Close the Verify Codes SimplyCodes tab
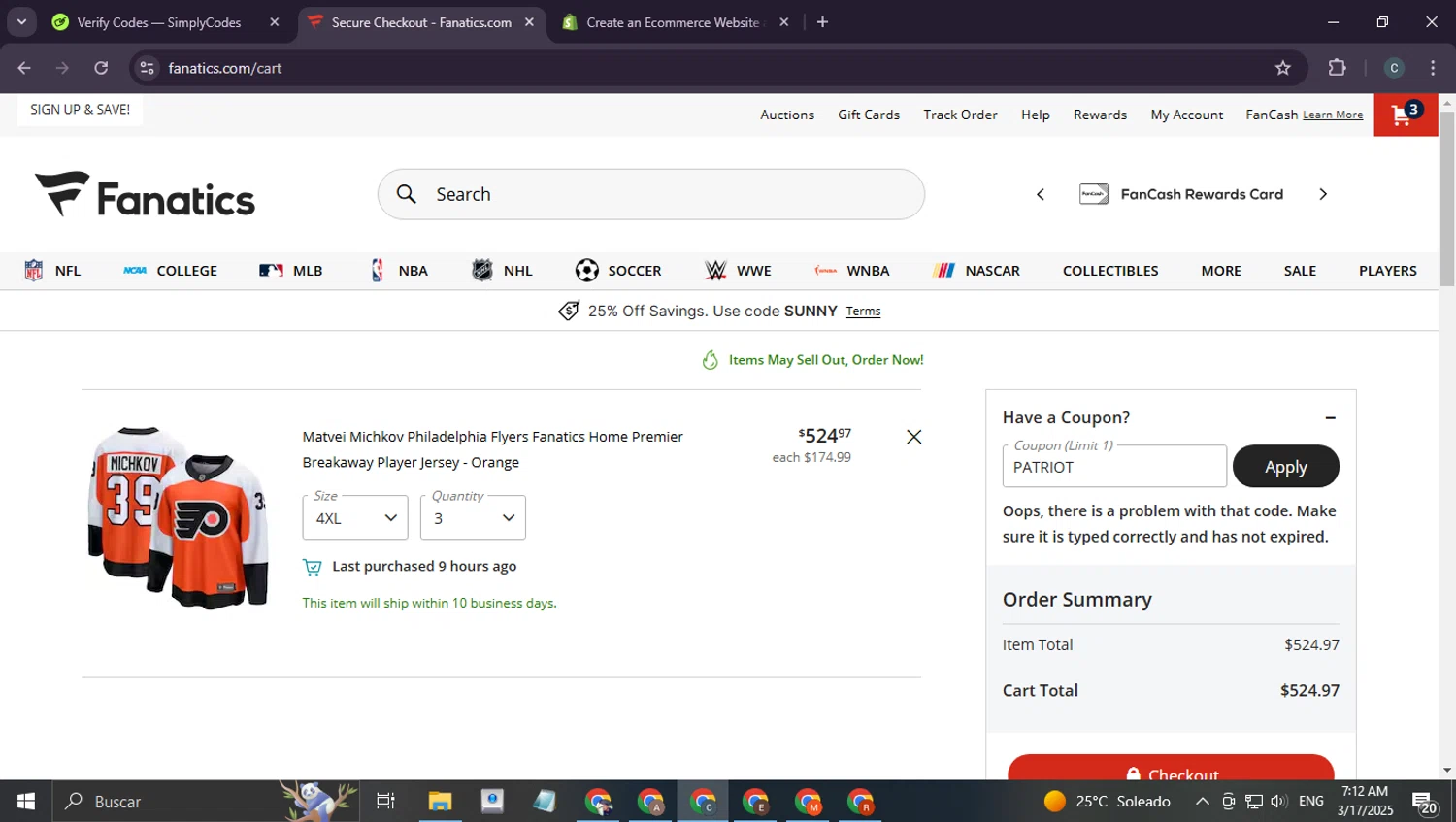The width and height of the screenshot is (1456, 822). pyautogui.click(x=275, y=22)
